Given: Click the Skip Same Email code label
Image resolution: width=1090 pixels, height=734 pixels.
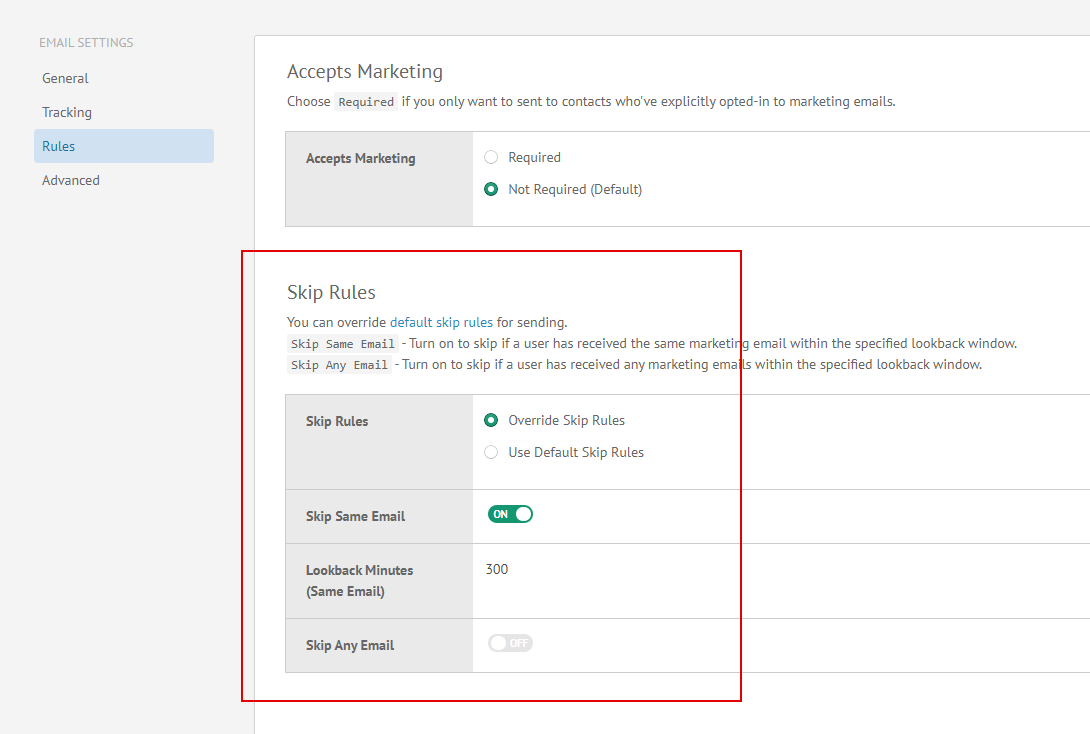Looking at the screenshot, I should [343, 344].
